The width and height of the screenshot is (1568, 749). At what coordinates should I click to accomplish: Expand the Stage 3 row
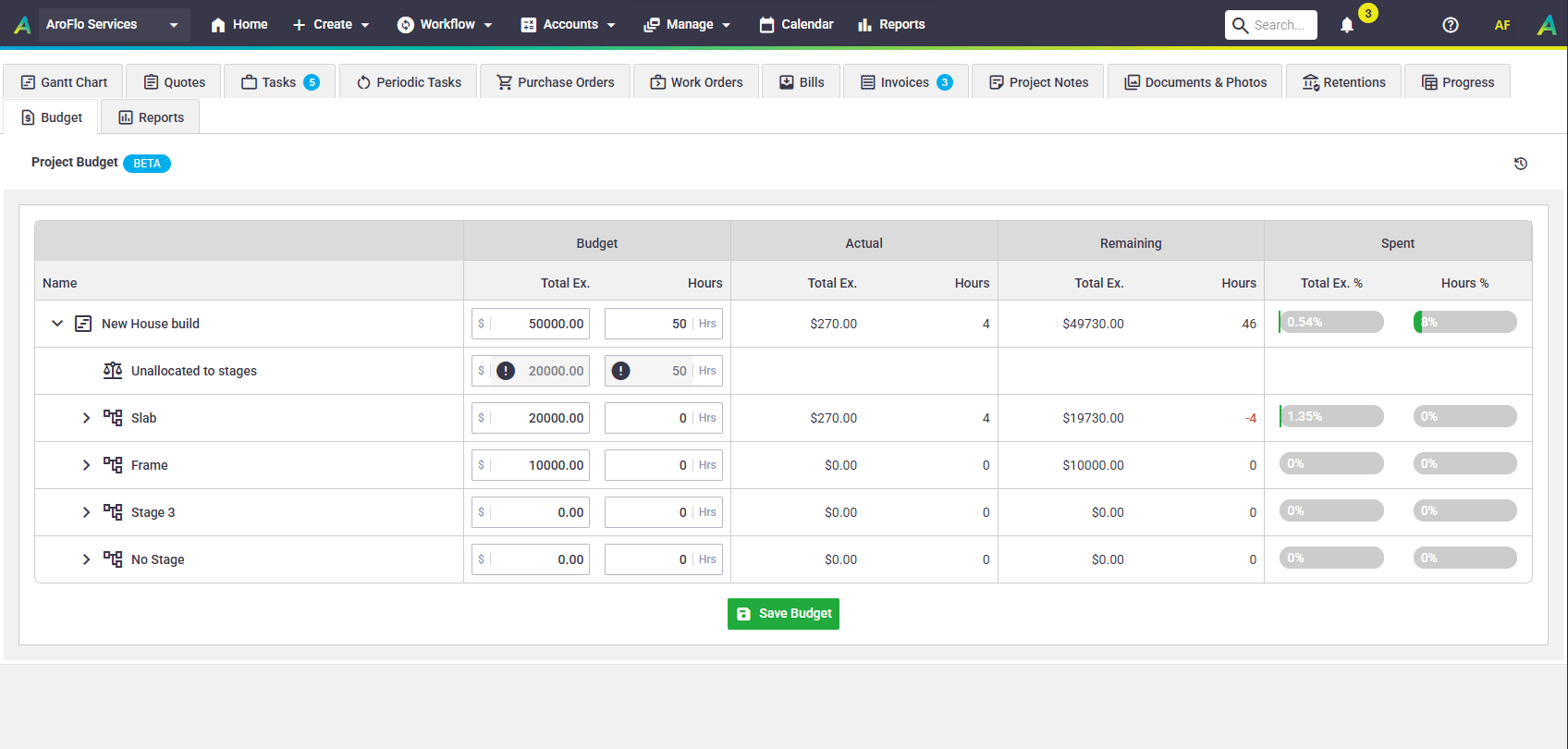tap(86, 512)
